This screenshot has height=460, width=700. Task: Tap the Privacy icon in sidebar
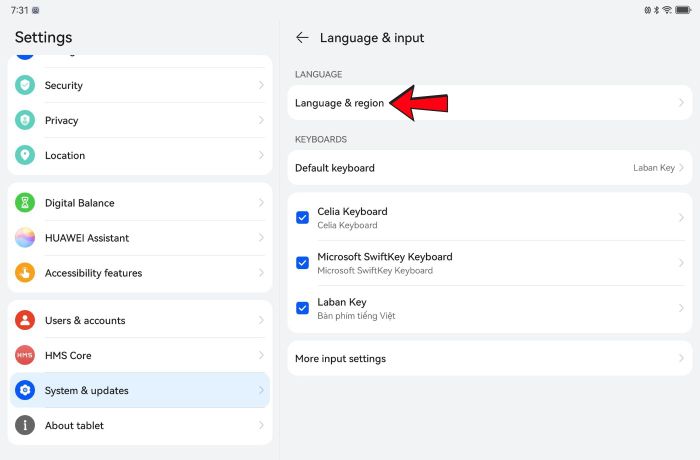[x=25, y=121]
